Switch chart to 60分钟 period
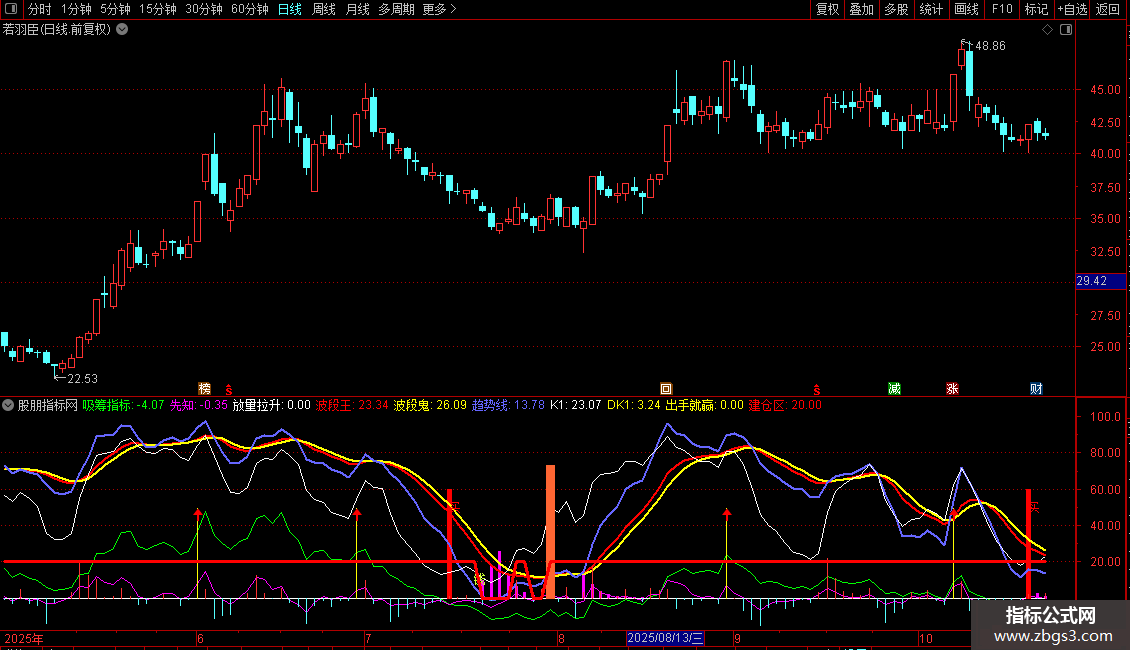 pos(249,10)
